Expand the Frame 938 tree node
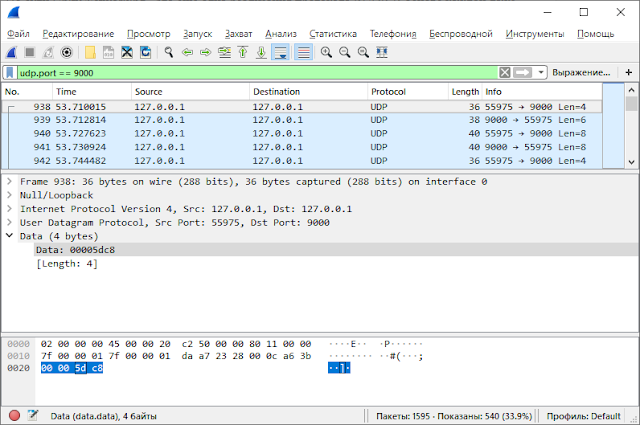Screen dimensions: 640x425 tap(9, 181)
